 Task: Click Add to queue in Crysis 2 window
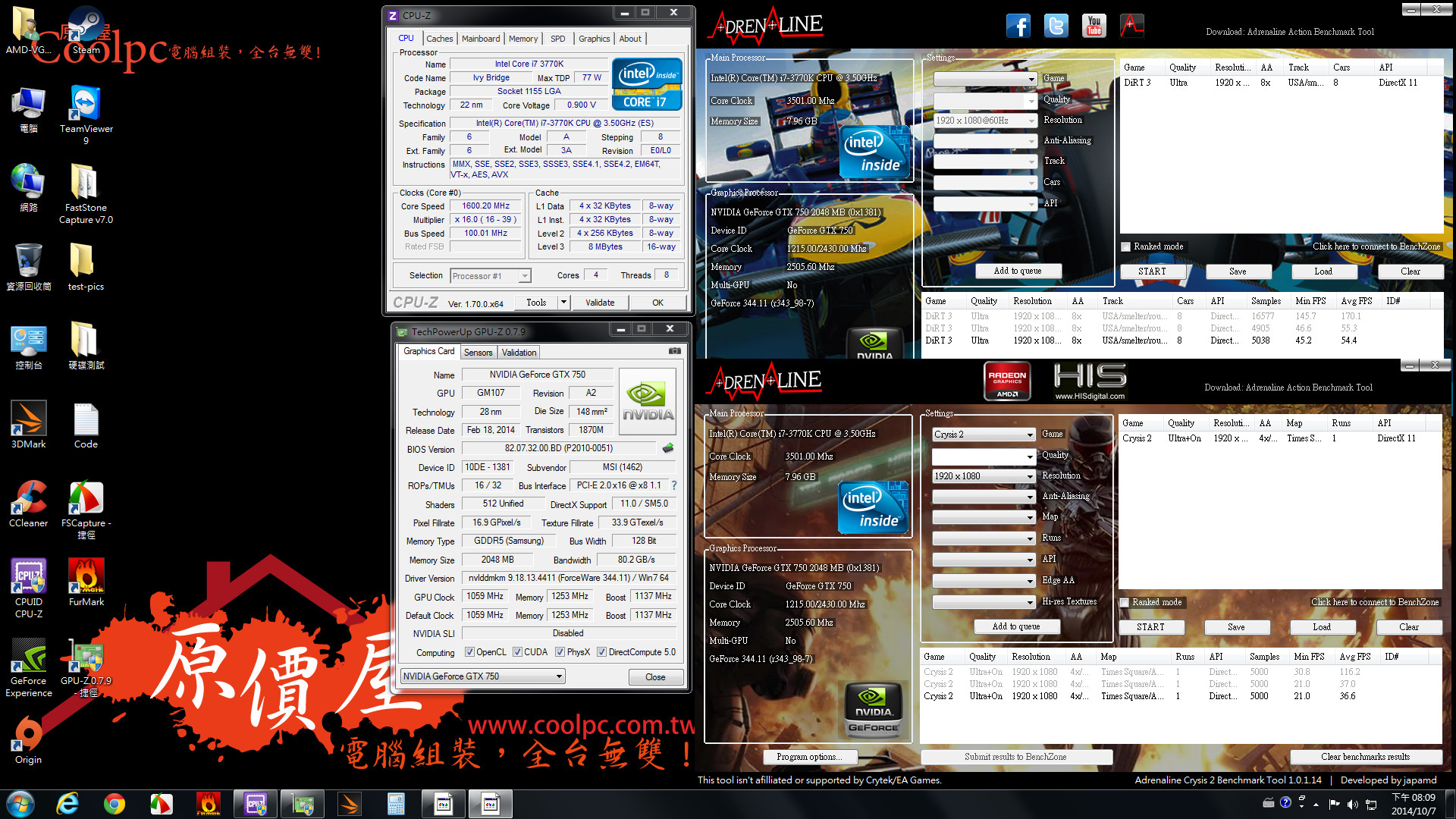point(1016,626)
